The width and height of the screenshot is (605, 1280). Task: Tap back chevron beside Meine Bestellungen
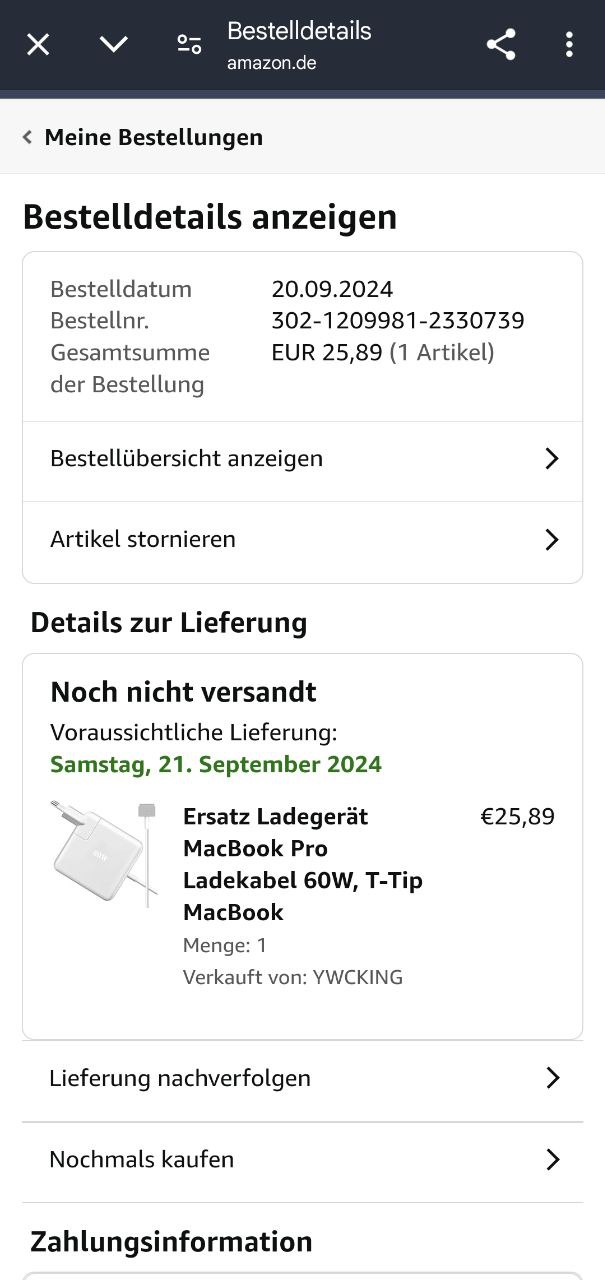coord(28,137)
